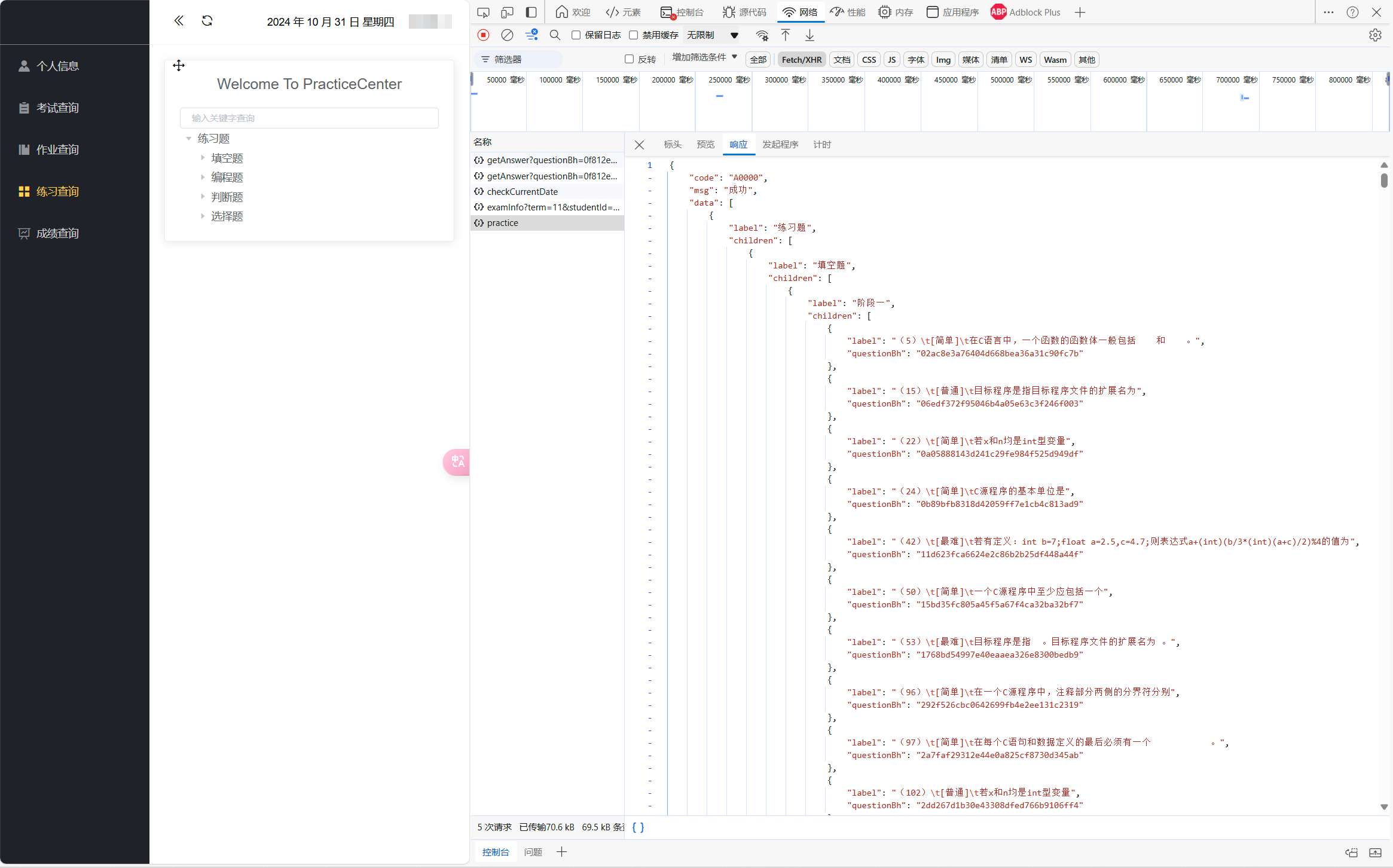The width and height of the screenshot is (1393, 868).
Task: Collapse the 练习题 tree node
Action: (189, 139)
